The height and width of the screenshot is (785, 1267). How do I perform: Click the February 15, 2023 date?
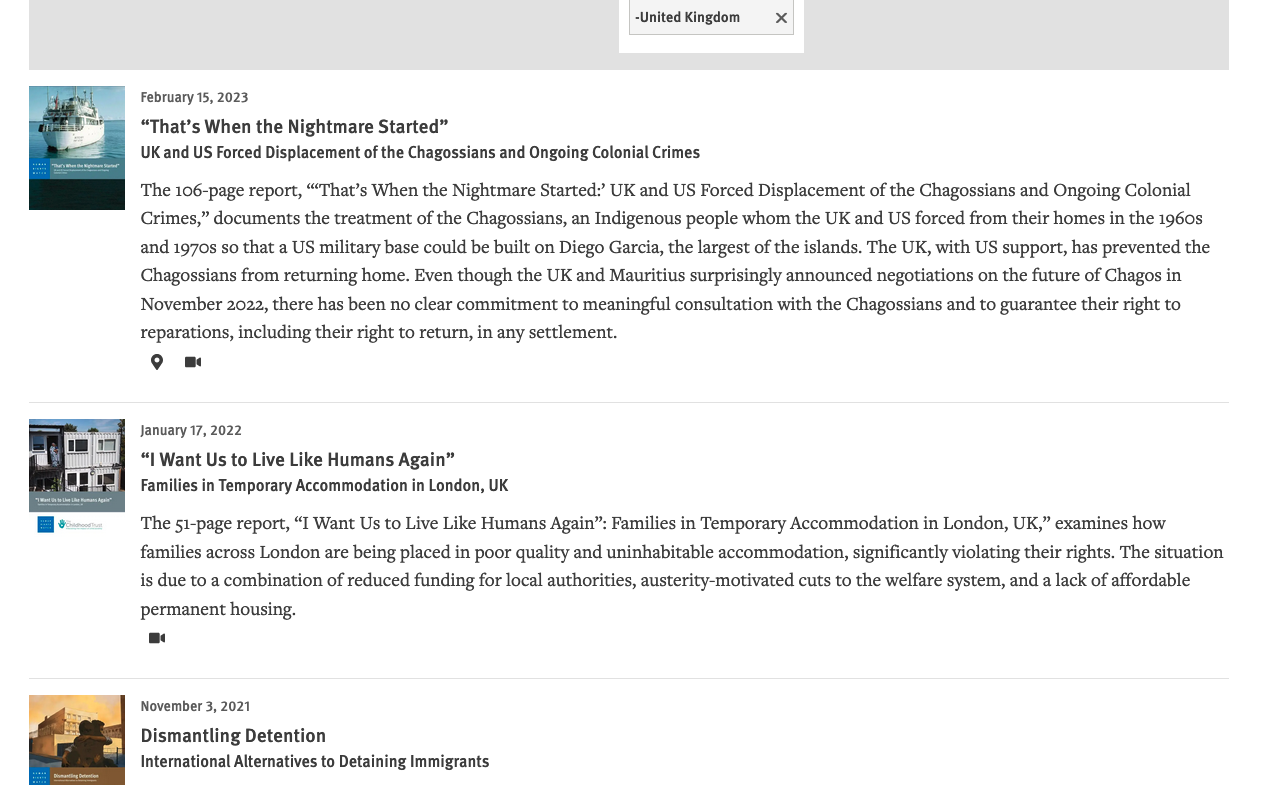tap(194, 97)
